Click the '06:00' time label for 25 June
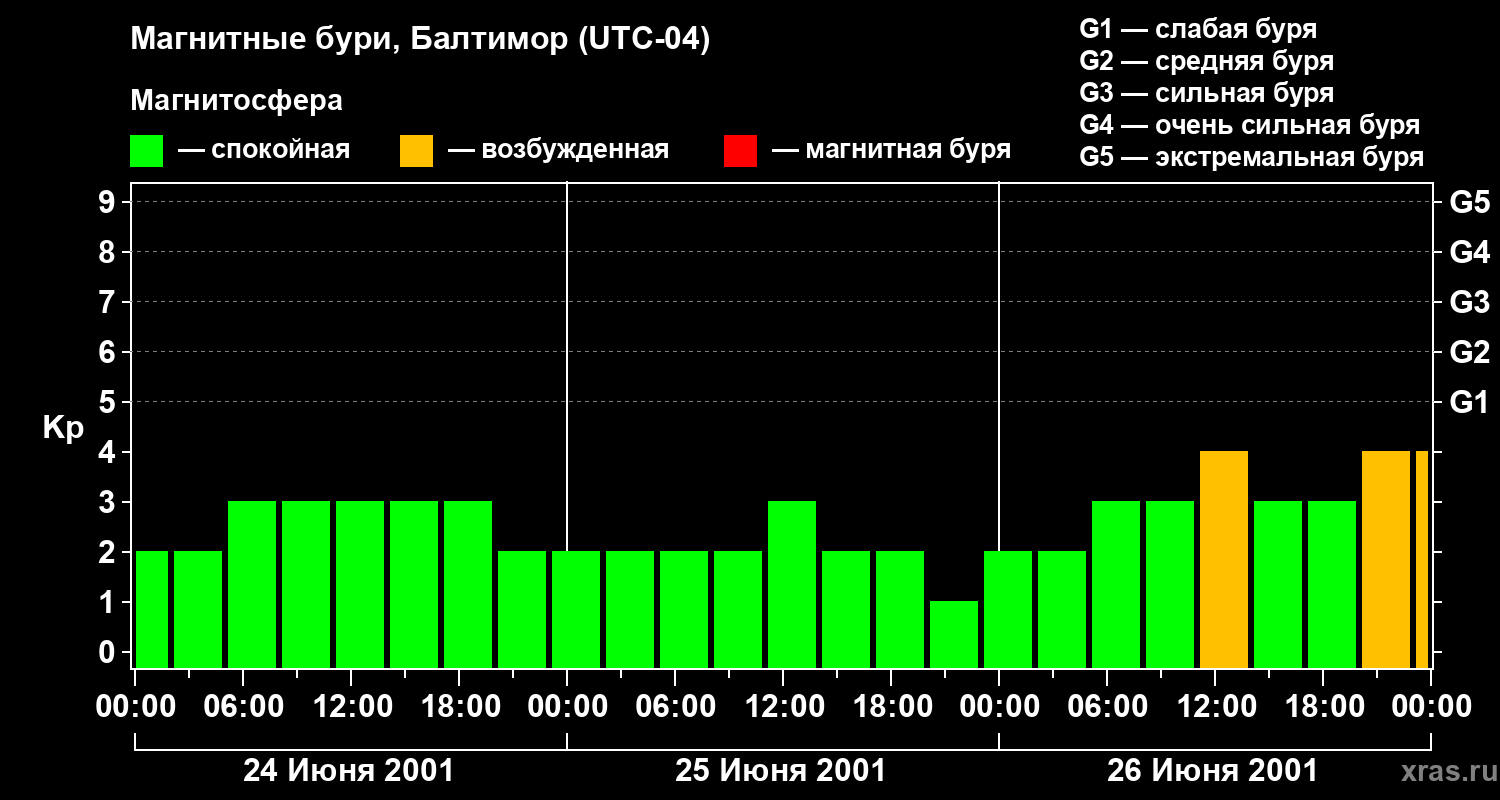 [x=674, y=707]
